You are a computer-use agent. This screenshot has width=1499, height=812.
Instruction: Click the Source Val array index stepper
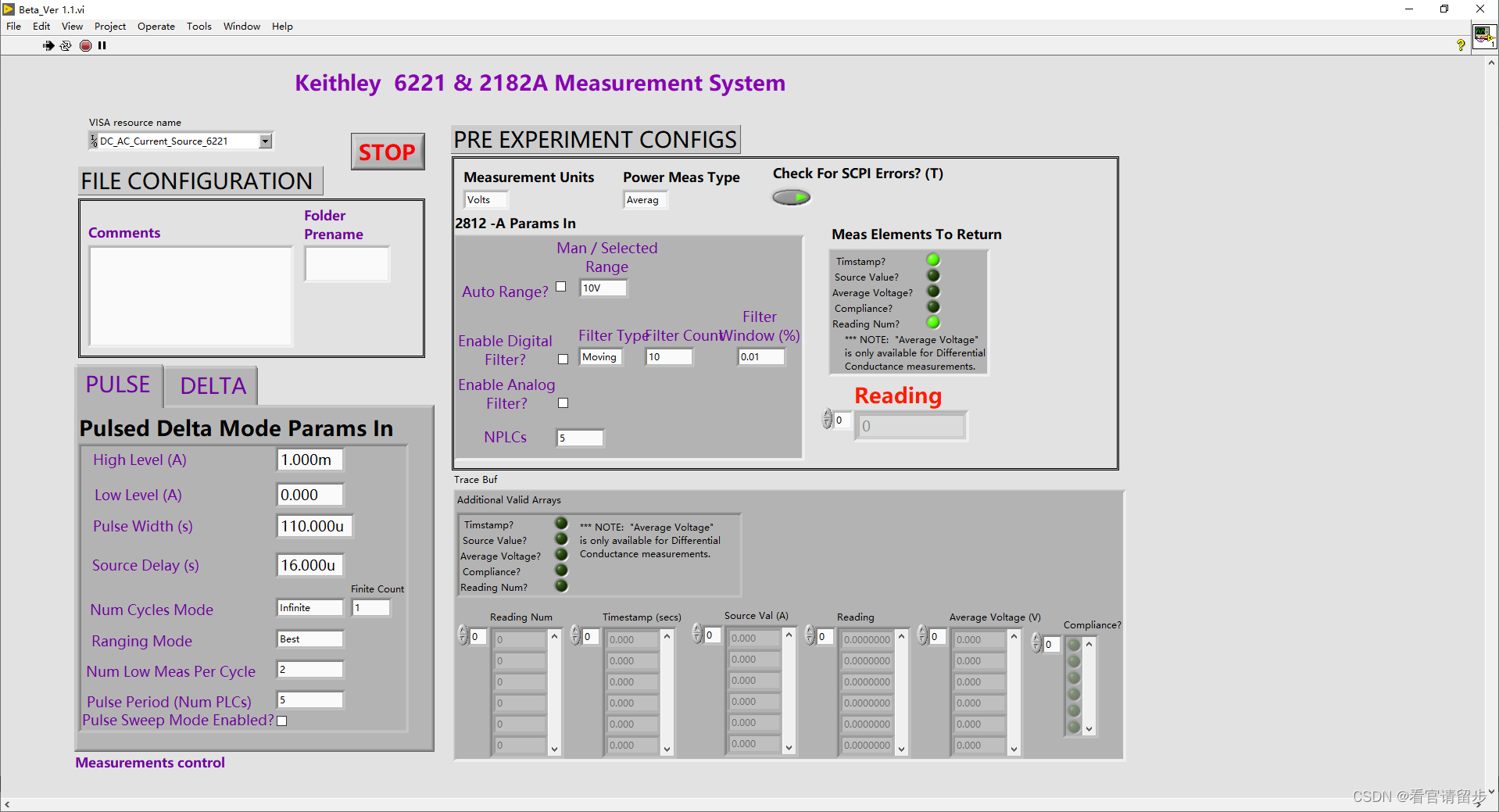point(697,634)
